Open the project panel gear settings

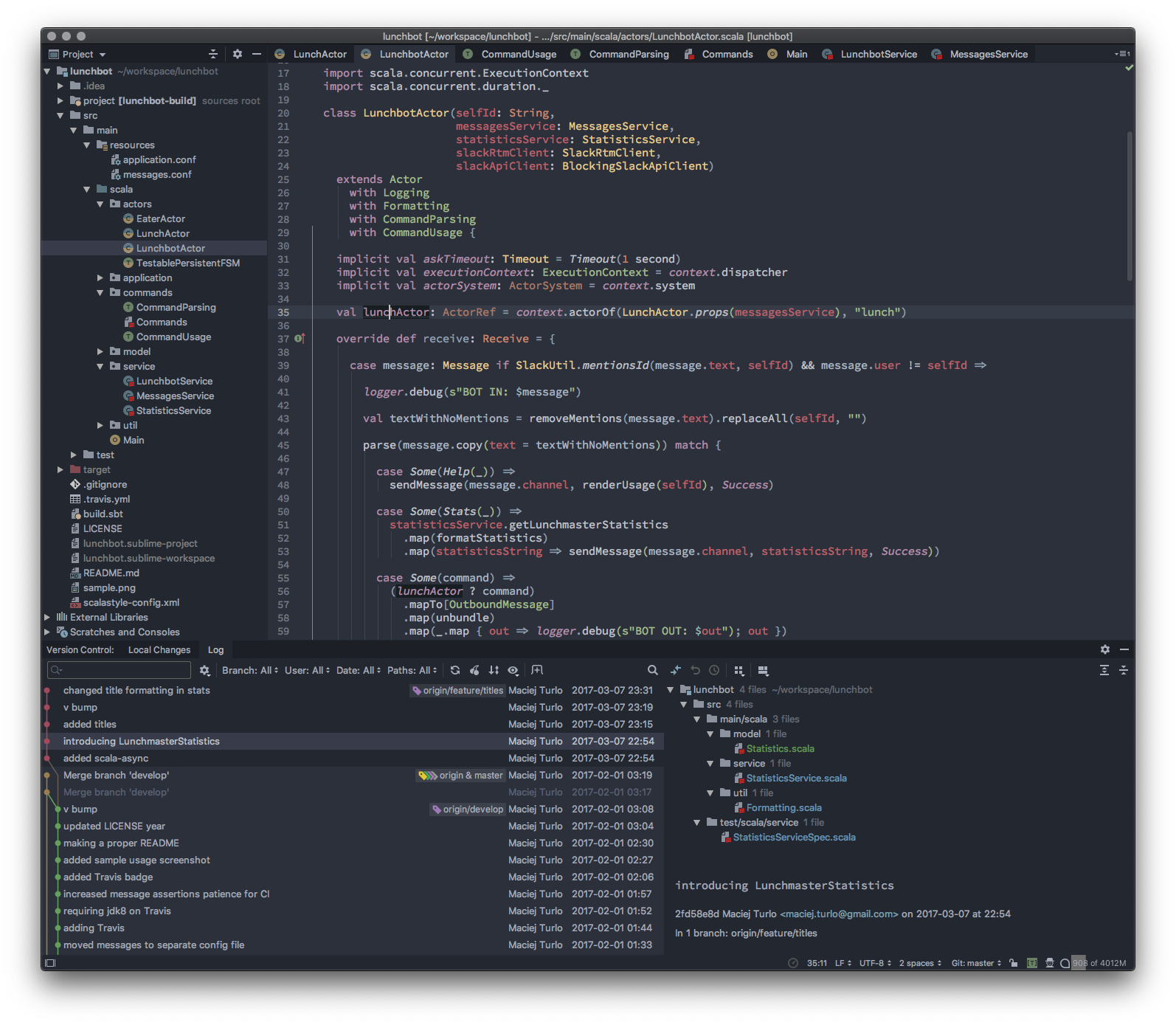click(237, 54)
